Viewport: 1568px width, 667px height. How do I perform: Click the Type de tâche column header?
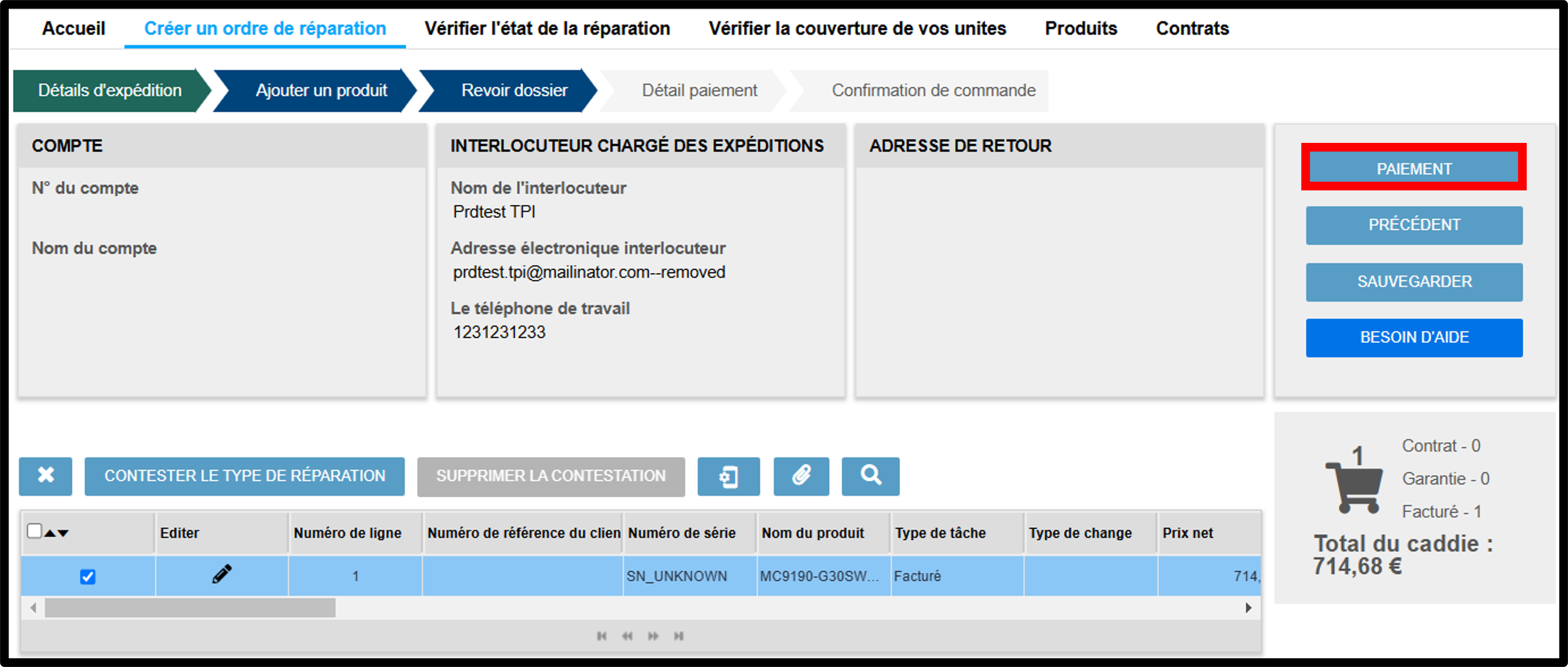[957, 533]
